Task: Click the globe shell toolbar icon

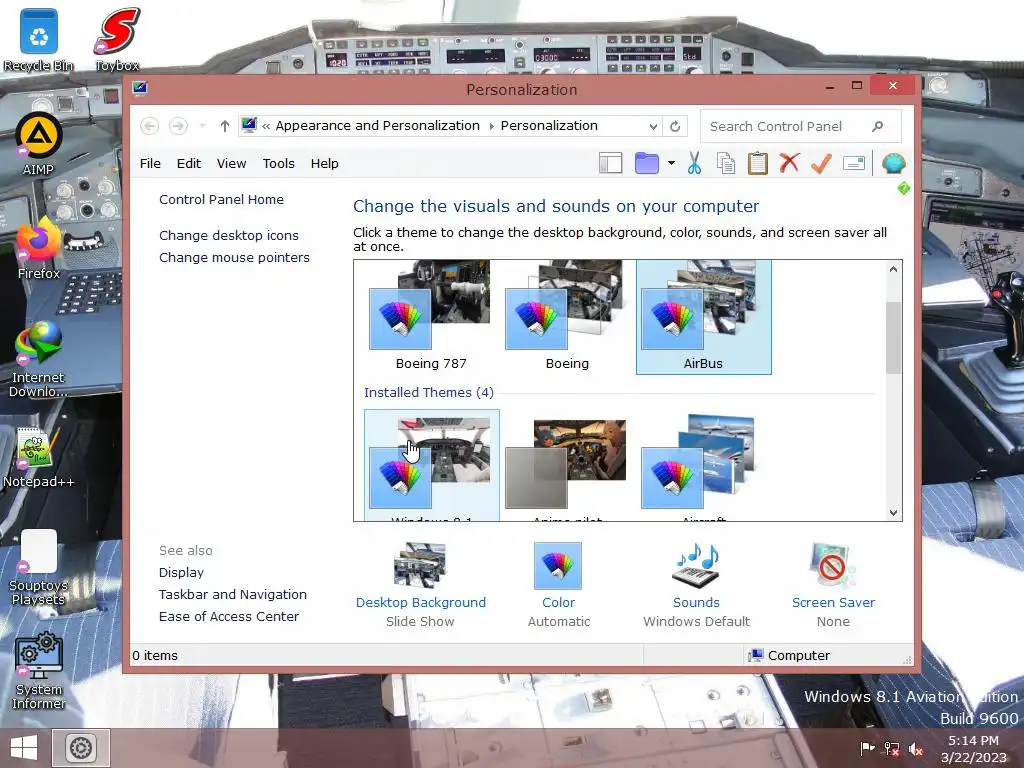Action: (893, 163)
